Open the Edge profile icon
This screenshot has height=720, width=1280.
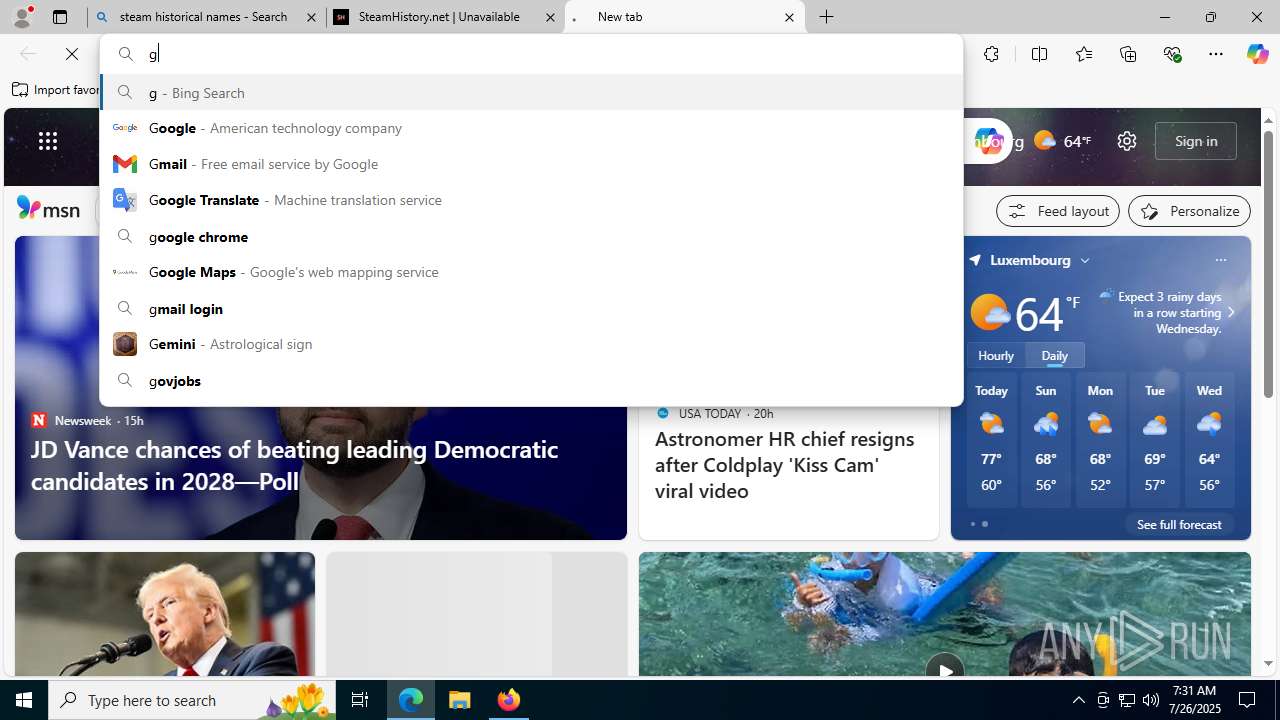coord(22,17)
